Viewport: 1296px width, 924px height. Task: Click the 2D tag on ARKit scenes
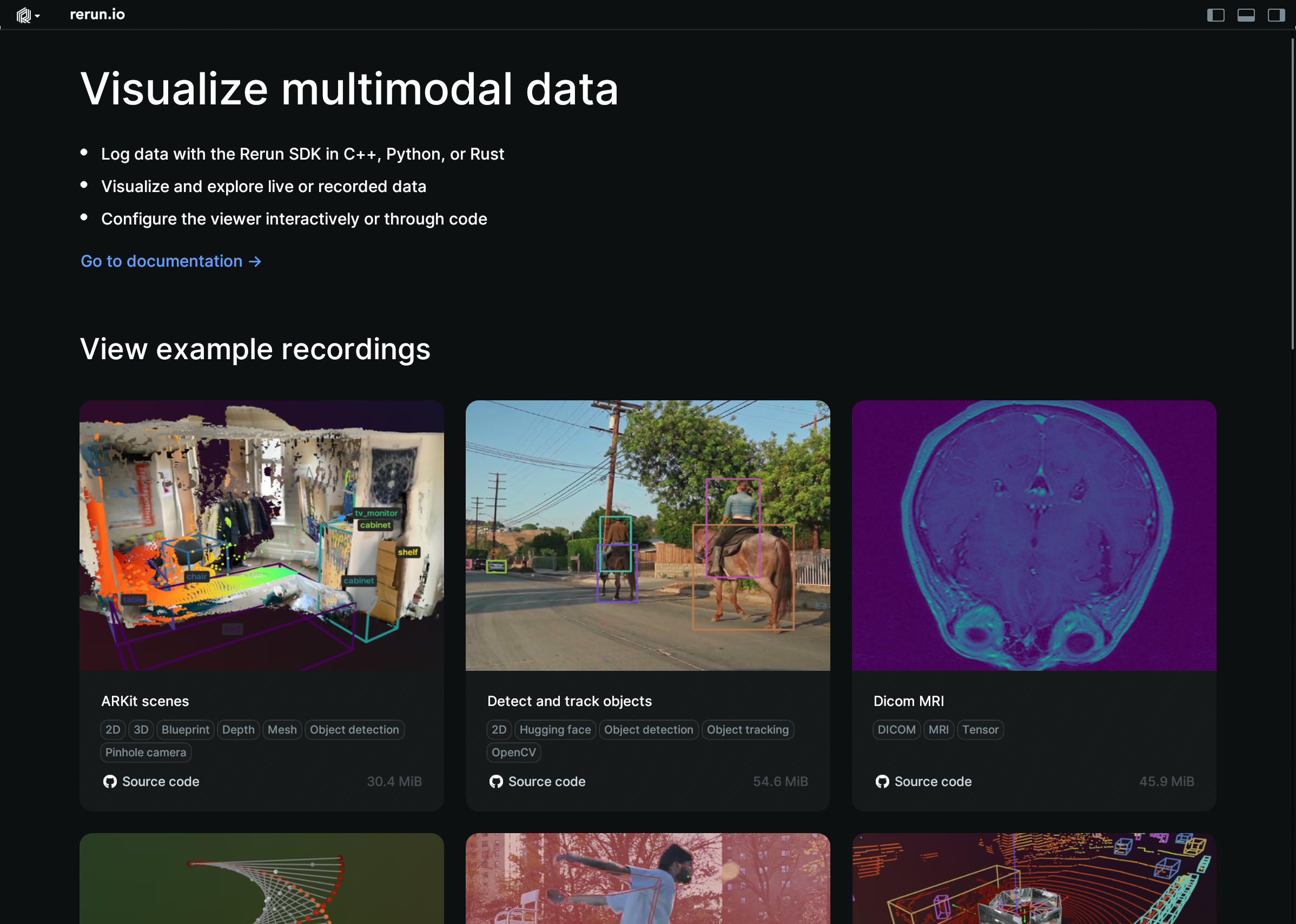113,729
